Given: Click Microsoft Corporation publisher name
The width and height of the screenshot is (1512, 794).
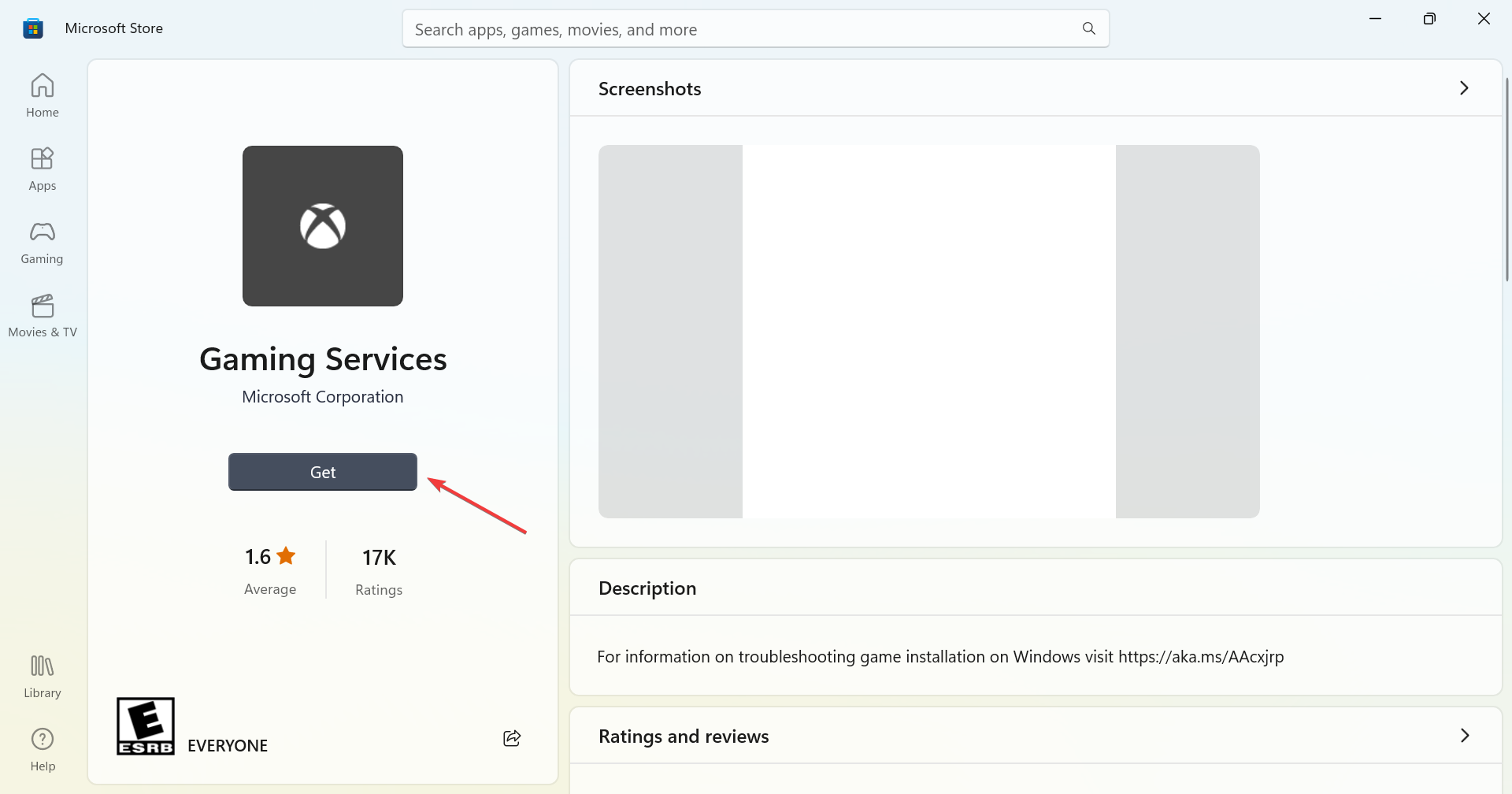Looking at the screenshot, I should [322, 396].
